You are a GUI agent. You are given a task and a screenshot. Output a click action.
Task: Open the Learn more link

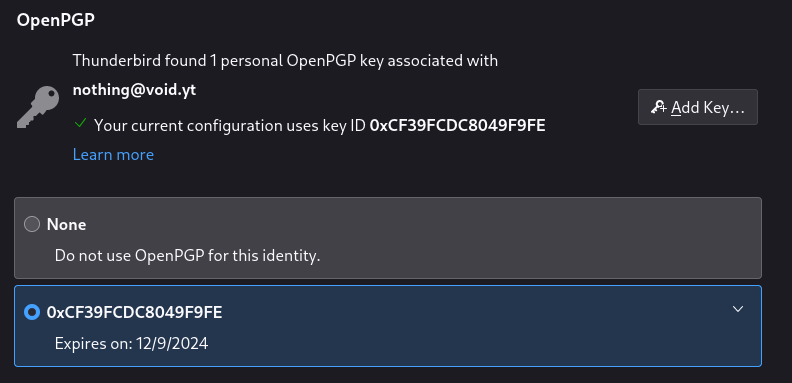[x=113, y=154]
